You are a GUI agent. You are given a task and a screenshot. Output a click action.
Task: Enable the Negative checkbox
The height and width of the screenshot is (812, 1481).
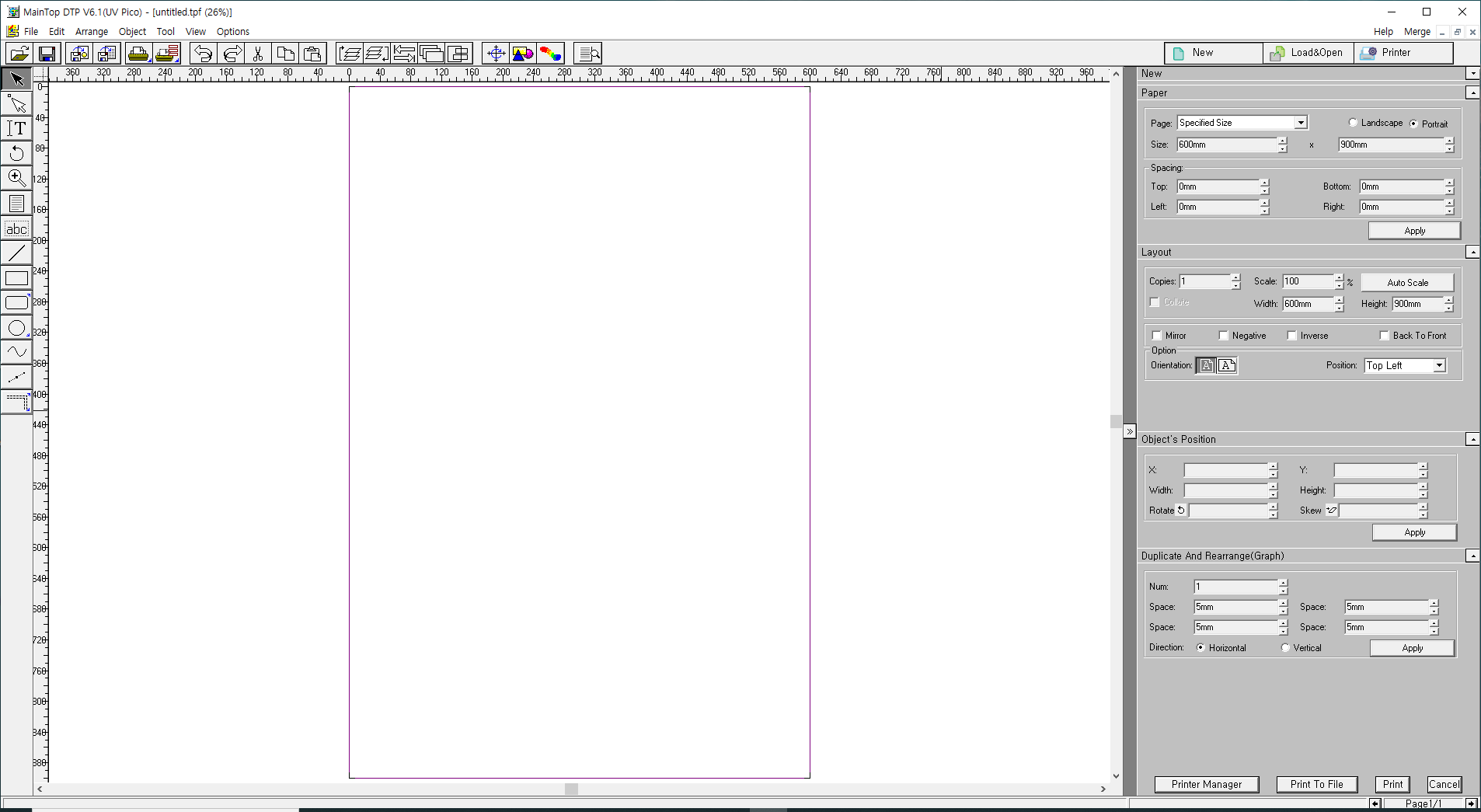coord(1224,336)
